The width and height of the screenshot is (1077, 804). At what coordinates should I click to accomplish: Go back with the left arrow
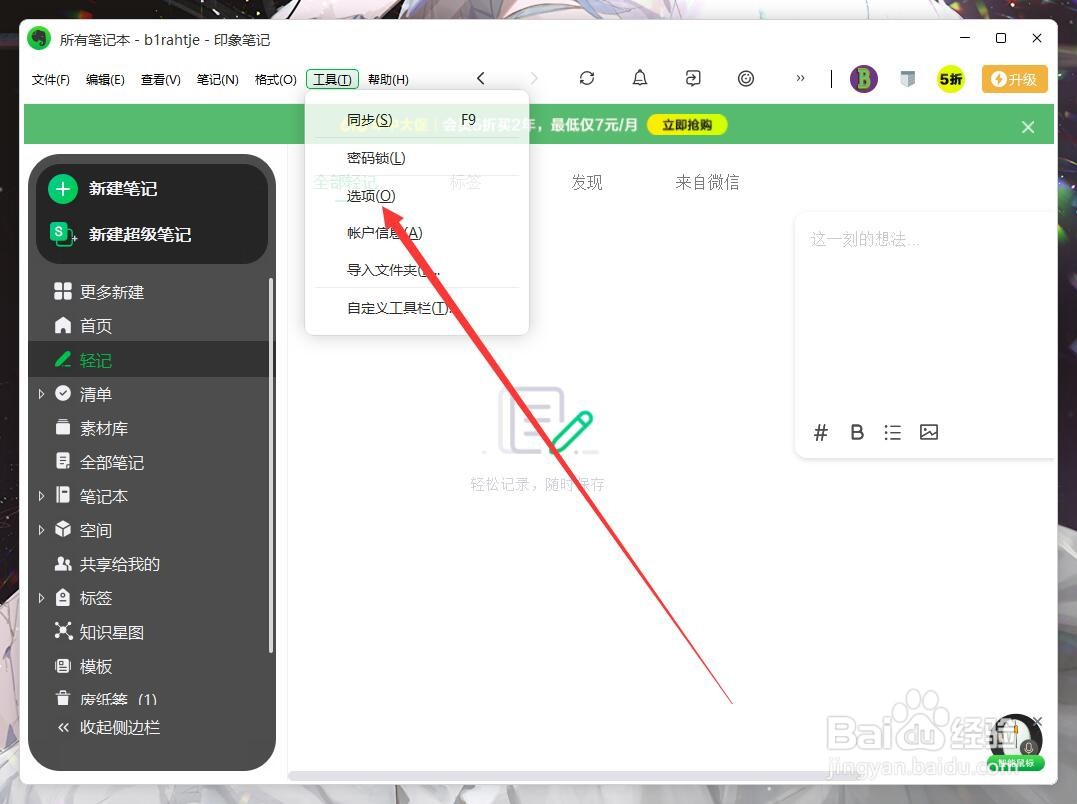[481, 78]
